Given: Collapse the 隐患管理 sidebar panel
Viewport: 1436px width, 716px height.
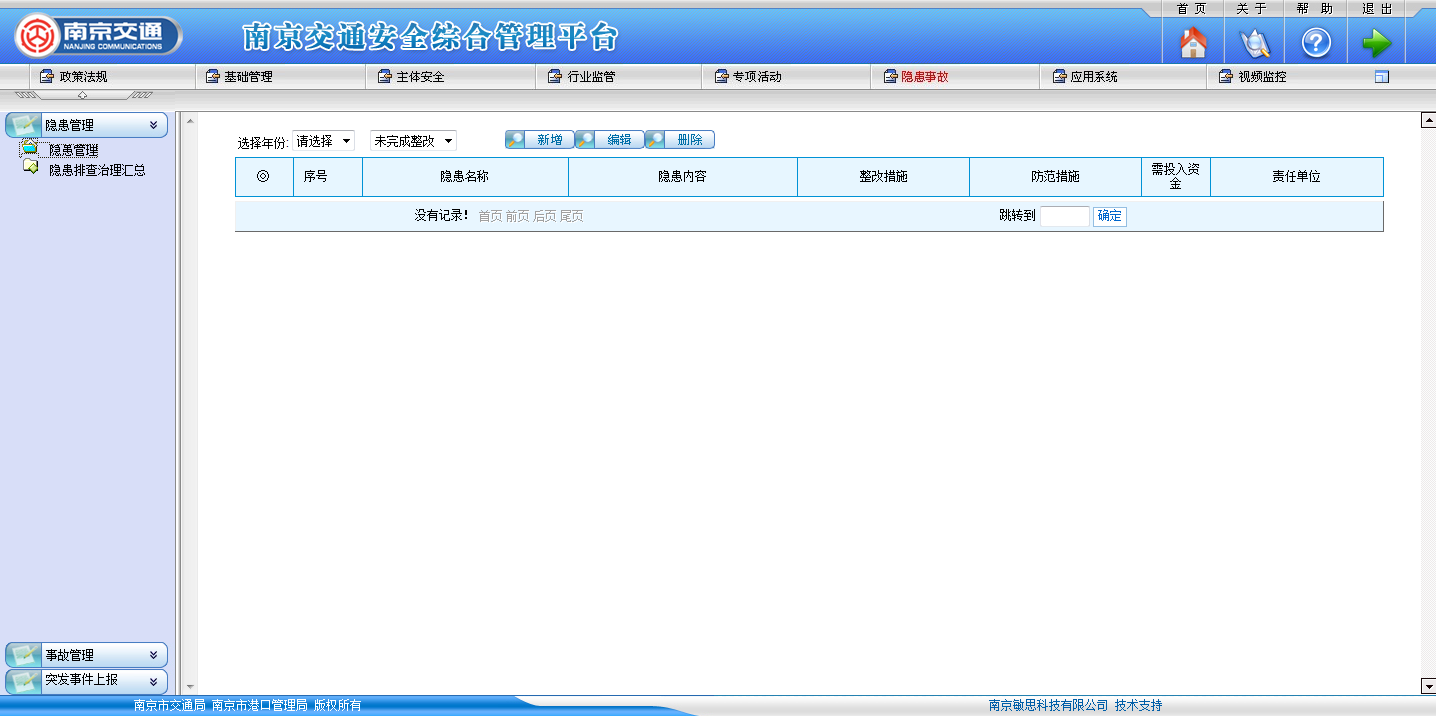Looking at the screenshot, I should click(x=153, y=125).
